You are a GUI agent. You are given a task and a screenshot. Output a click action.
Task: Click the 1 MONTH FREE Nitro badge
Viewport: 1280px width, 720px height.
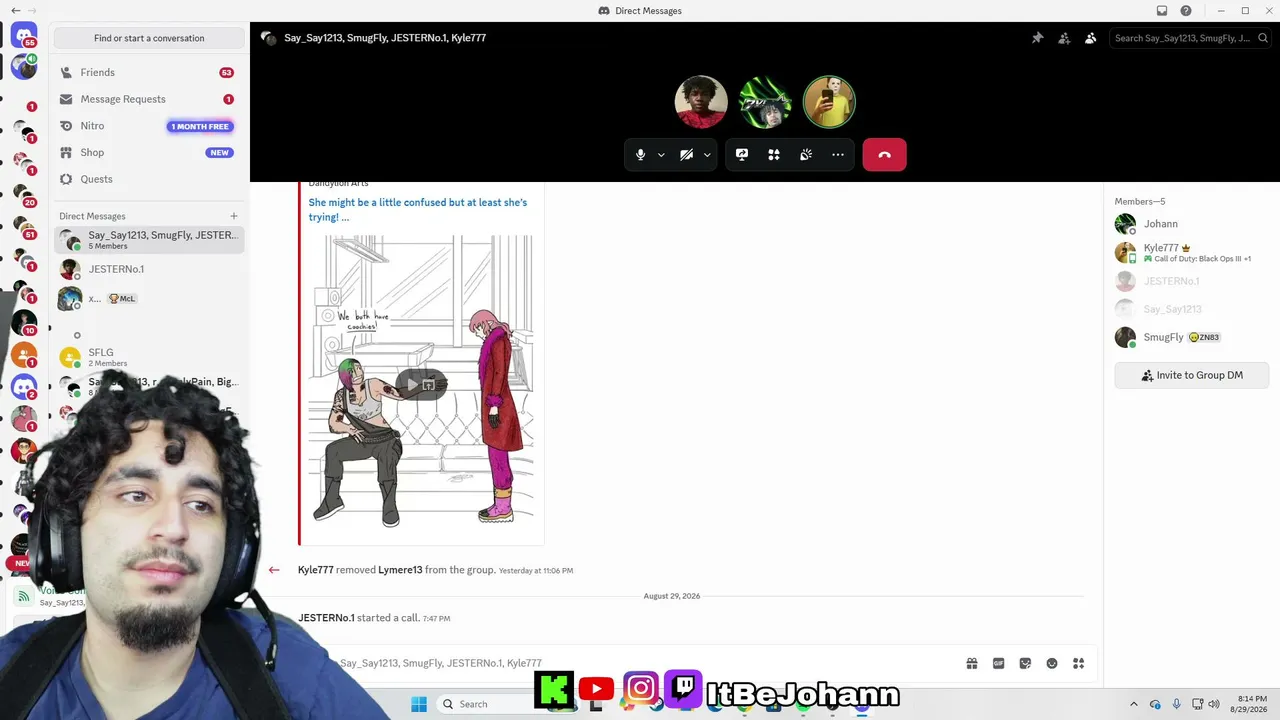[200, 126]
